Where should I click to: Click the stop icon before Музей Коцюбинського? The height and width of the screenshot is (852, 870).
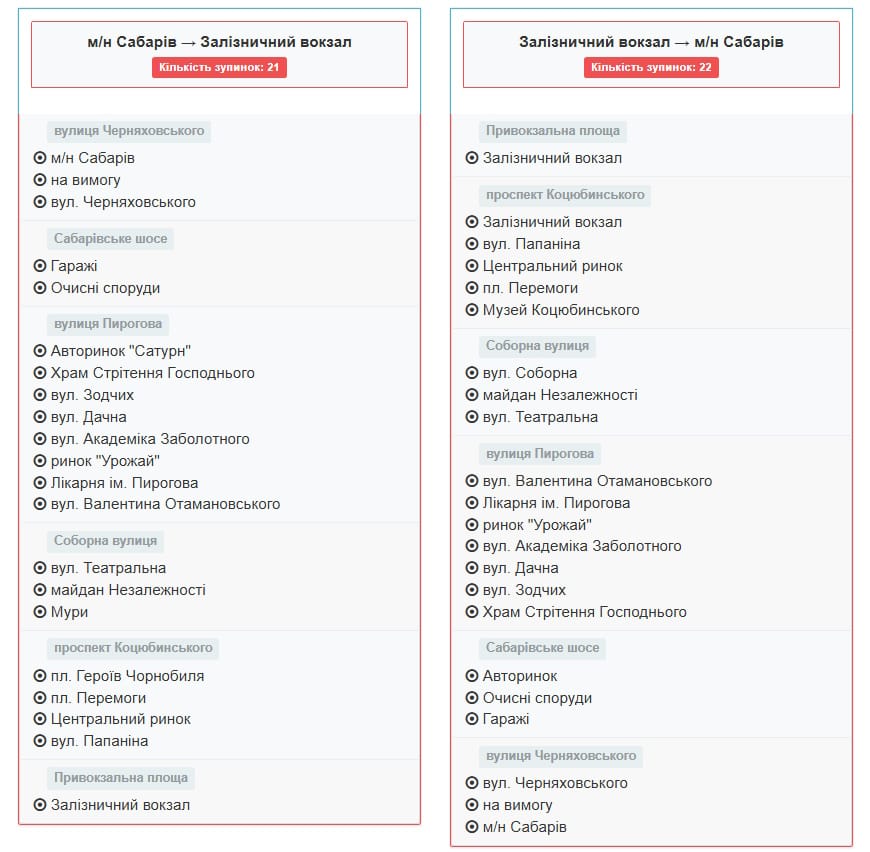click(x=472, y=310)
